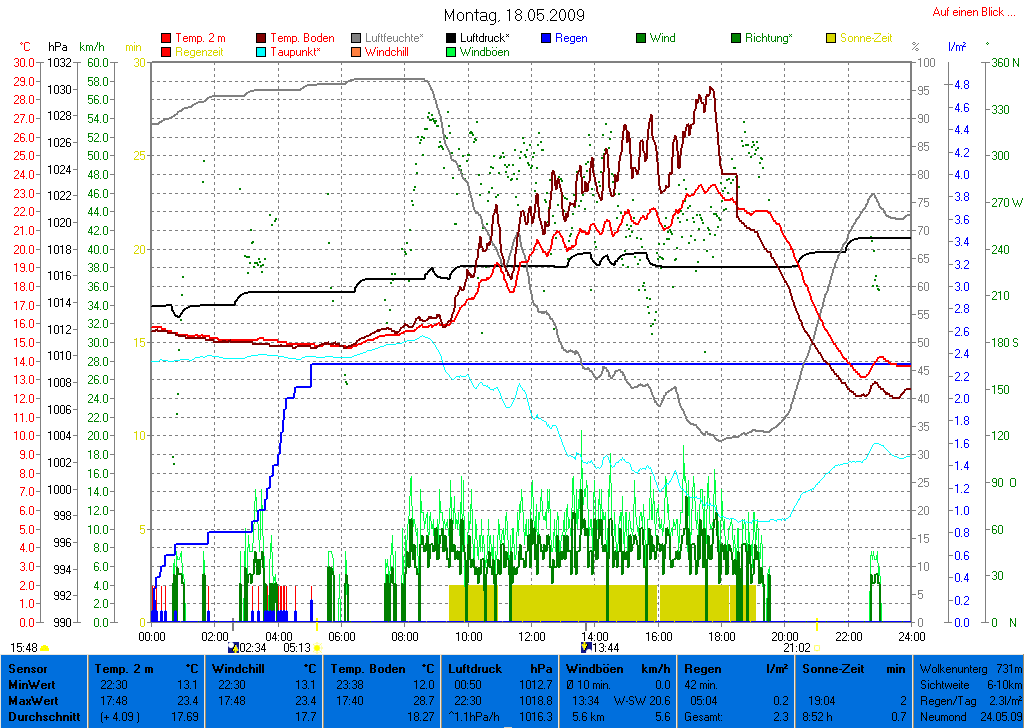Select the Luftfeuchte legend label
1024x728 pixels.
[x=394, y=38]
